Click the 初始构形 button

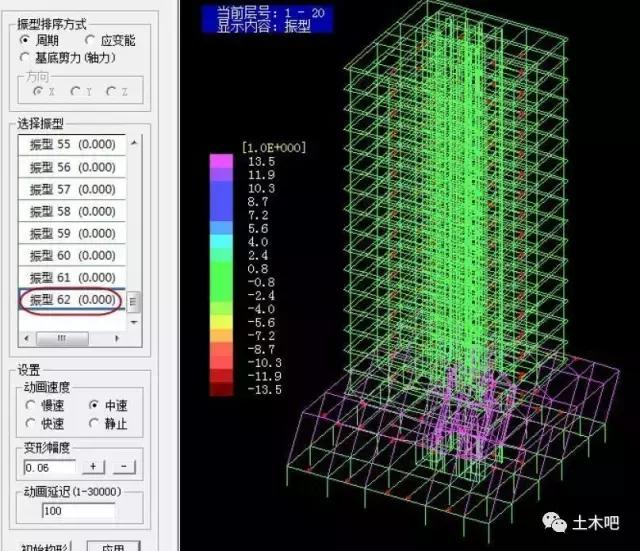click(x=45, y=547)
